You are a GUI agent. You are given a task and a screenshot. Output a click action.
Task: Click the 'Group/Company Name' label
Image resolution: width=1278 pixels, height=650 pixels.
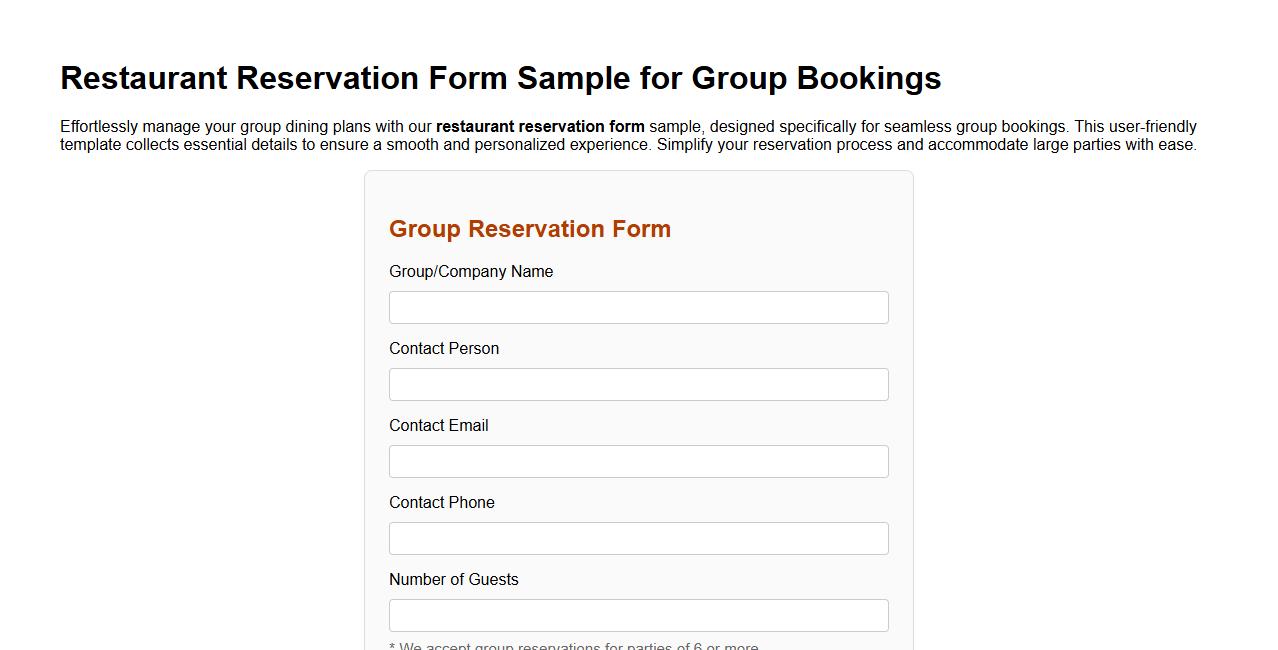pos(470,271)
